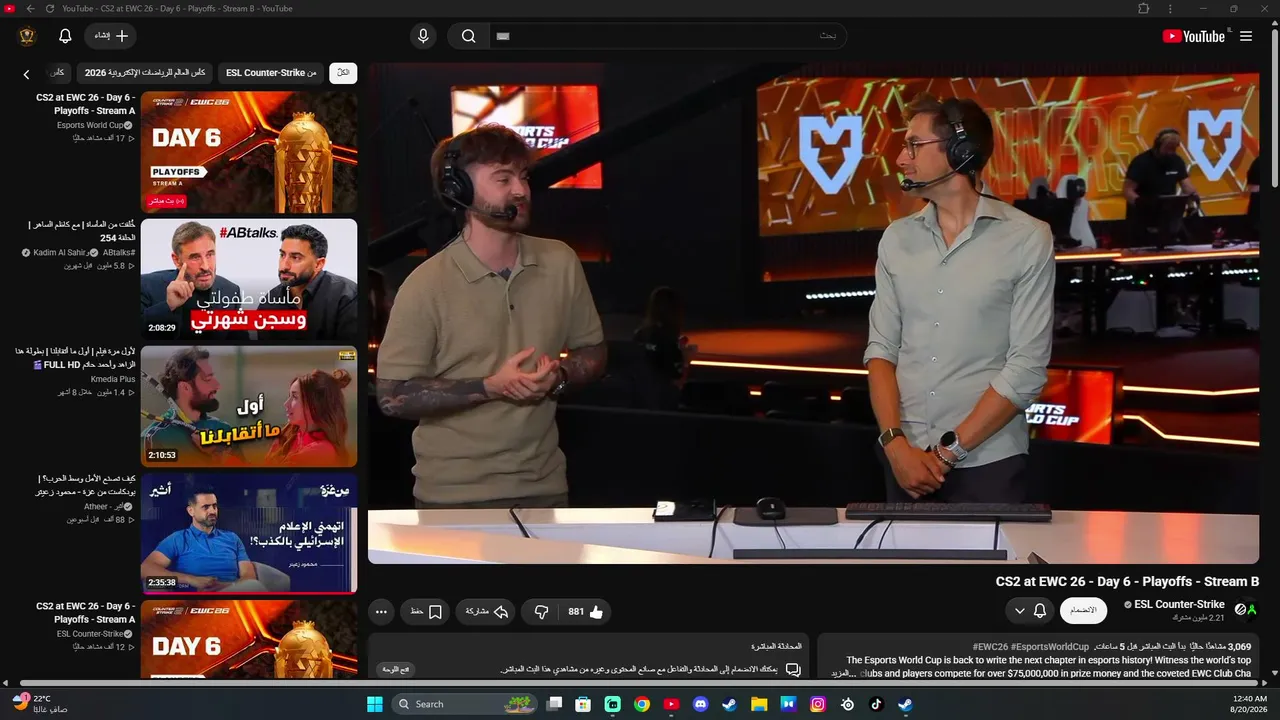The width and height of the screenshot is (1280, 720).
Task: Click the horizontal scrollbar at bottom
Action: click(x=640, y=682)
